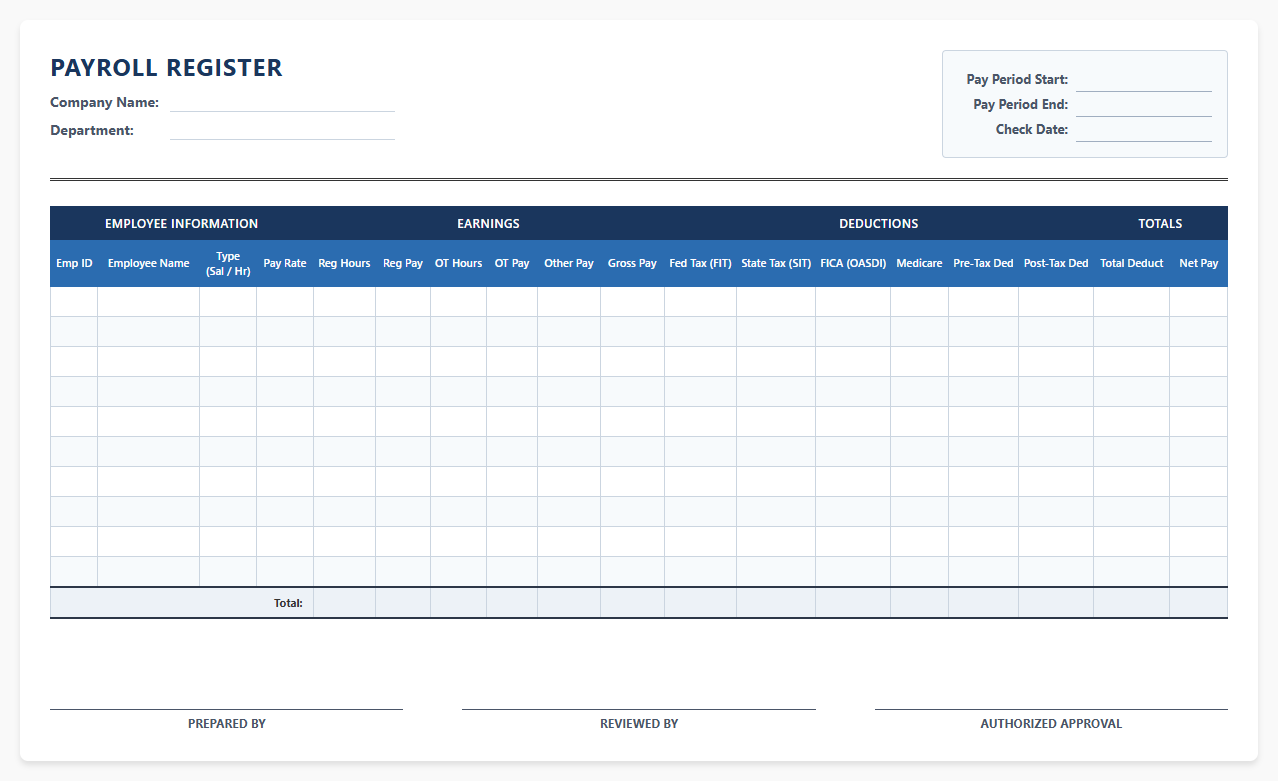The image size is (1278, 781).
Task: Click the Company Name input line
Action: coord(282,102)
